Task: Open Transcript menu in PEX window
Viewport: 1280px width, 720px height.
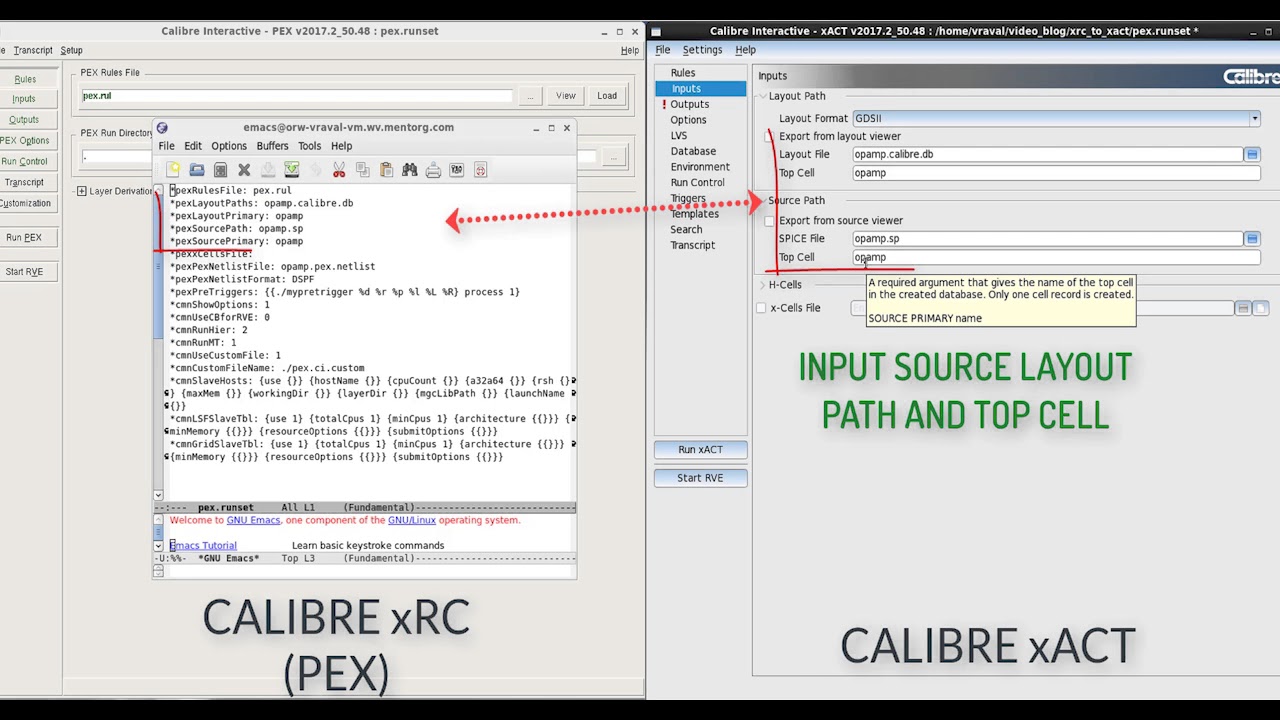Action: tap(33, 50)
